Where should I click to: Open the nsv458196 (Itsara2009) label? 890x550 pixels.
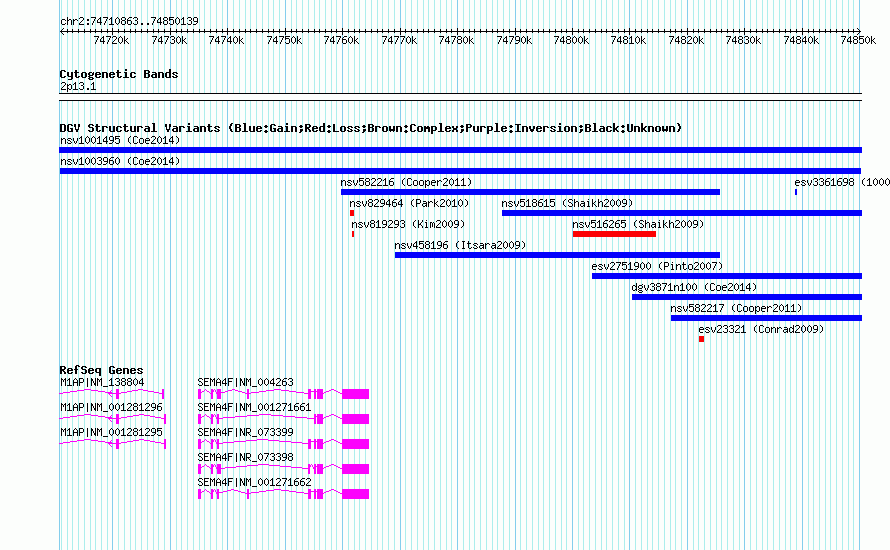pos(460,245)
